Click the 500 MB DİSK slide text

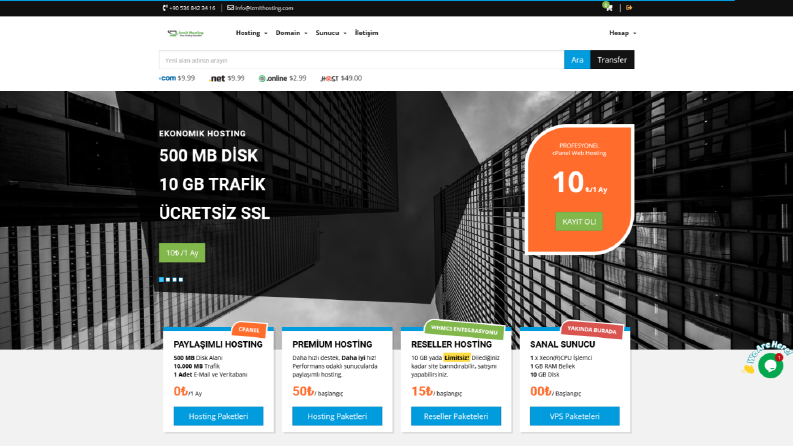coord(208,155)
